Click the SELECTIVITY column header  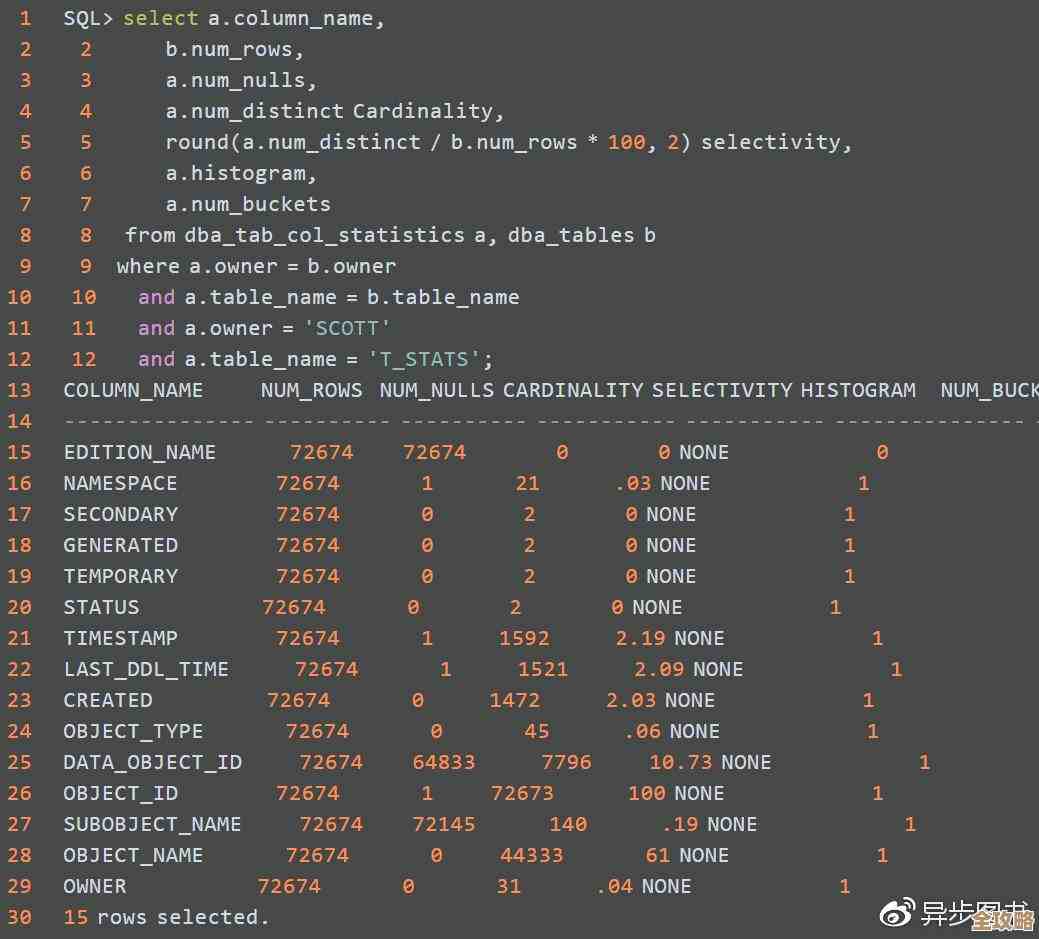click(x=722, y=390)
